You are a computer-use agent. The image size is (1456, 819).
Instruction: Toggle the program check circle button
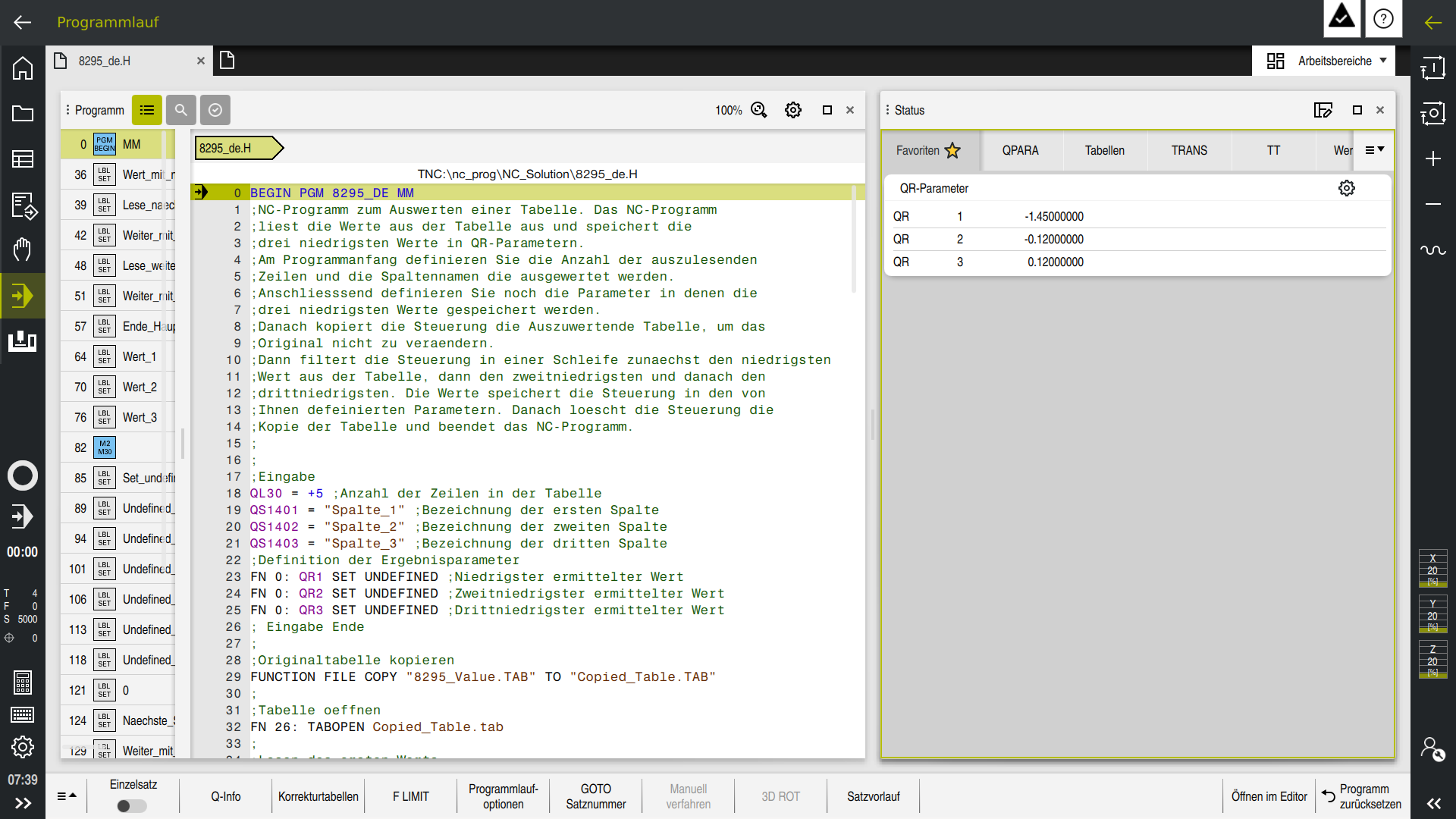[215, 110]
